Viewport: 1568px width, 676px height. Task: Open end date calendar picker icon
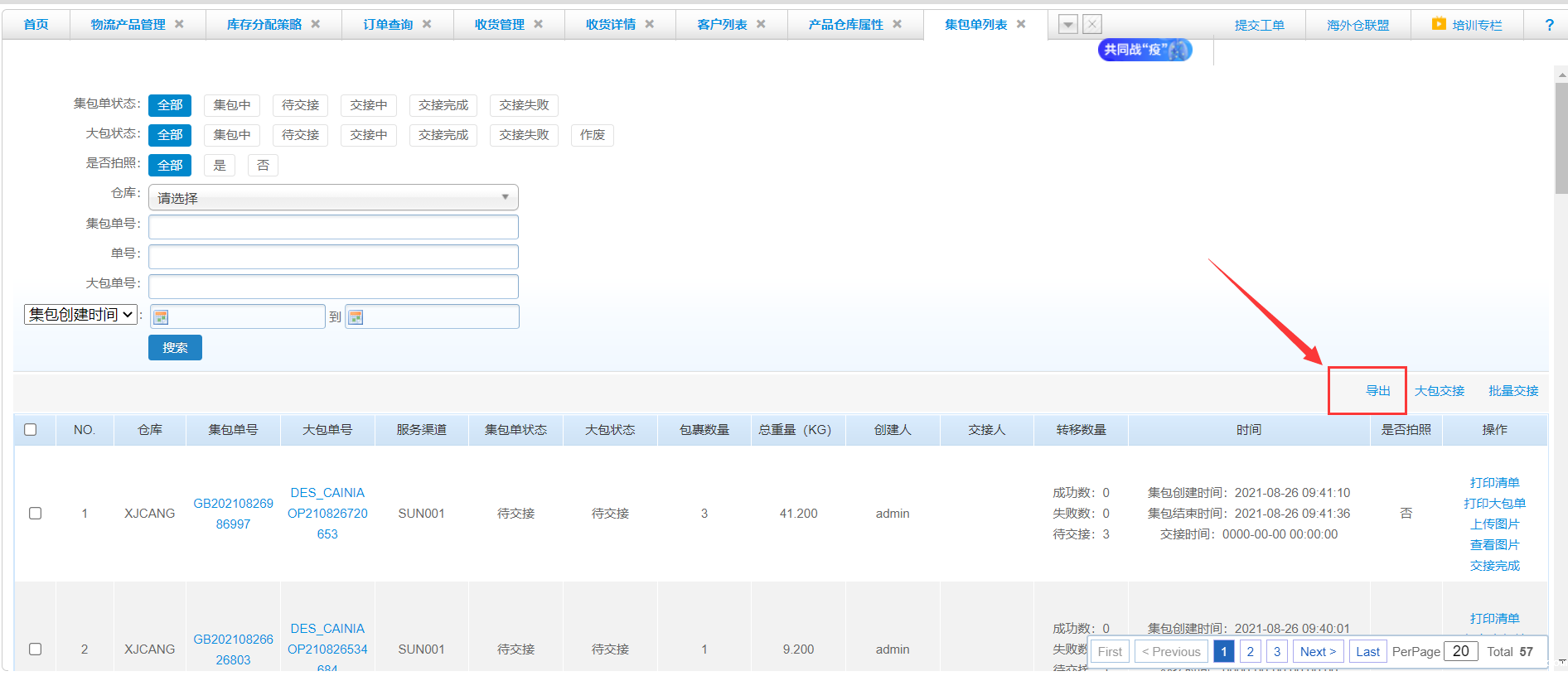356,317
